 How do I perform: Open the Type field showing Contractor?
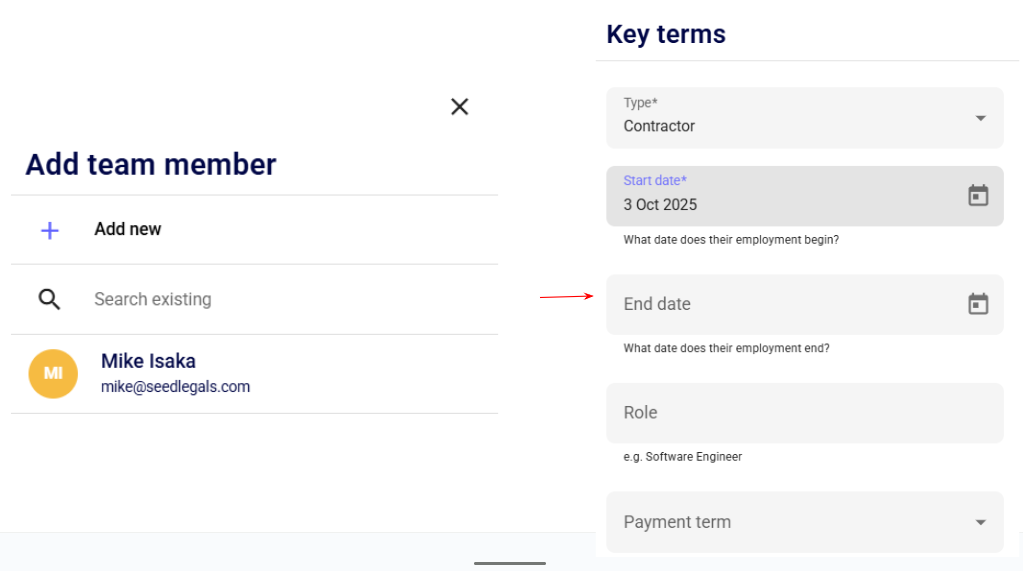(x=780, y=118)
